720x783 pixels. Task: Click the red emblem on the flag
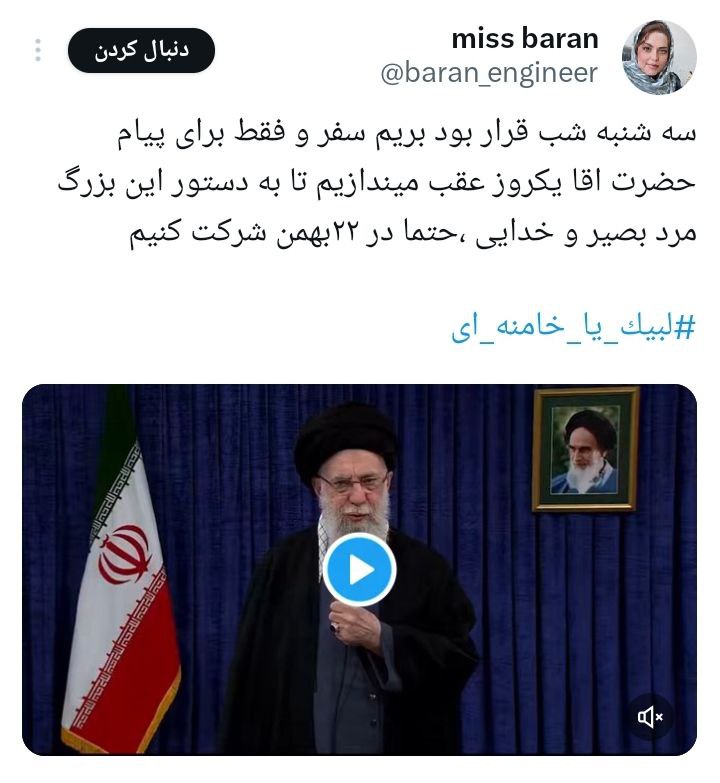click(125, 554)
